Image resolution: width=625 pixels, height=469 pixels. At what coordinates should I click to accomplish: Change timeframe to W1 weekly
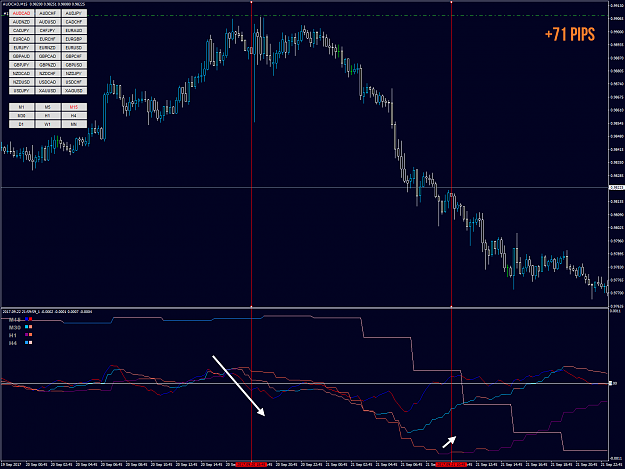click(47, 124)
